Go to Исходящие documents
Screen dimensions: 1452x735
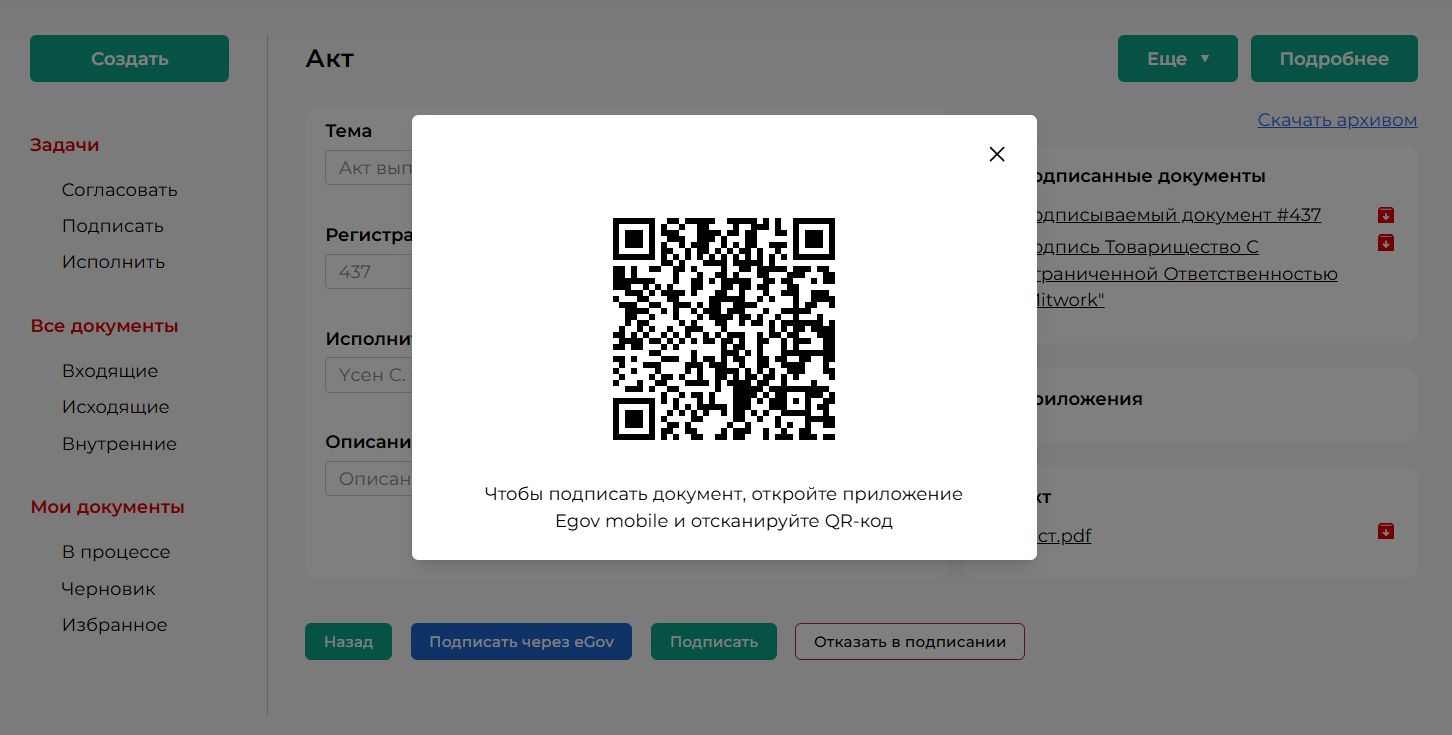tap(116, 407)
